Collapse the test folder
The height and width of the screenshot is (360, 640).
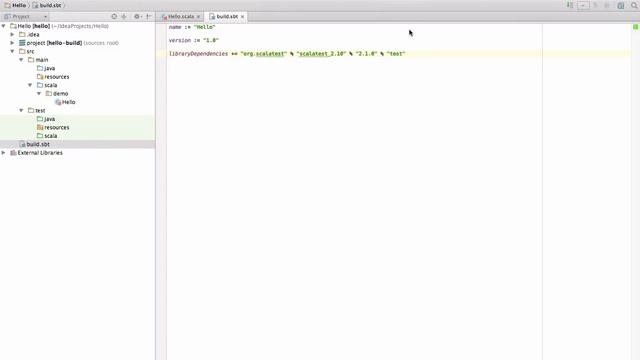[x=22, y=110]
